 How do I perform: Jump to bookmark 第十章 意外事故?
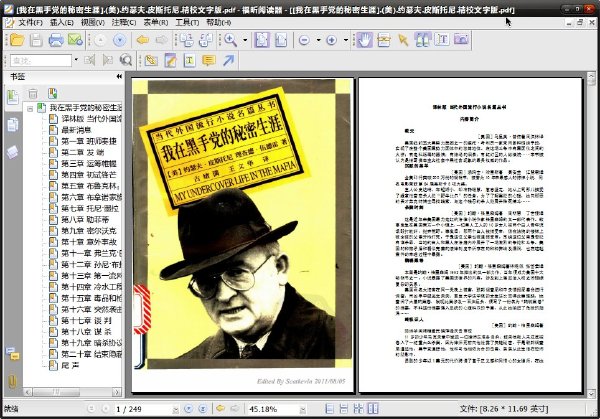click(x=89, y=242)
